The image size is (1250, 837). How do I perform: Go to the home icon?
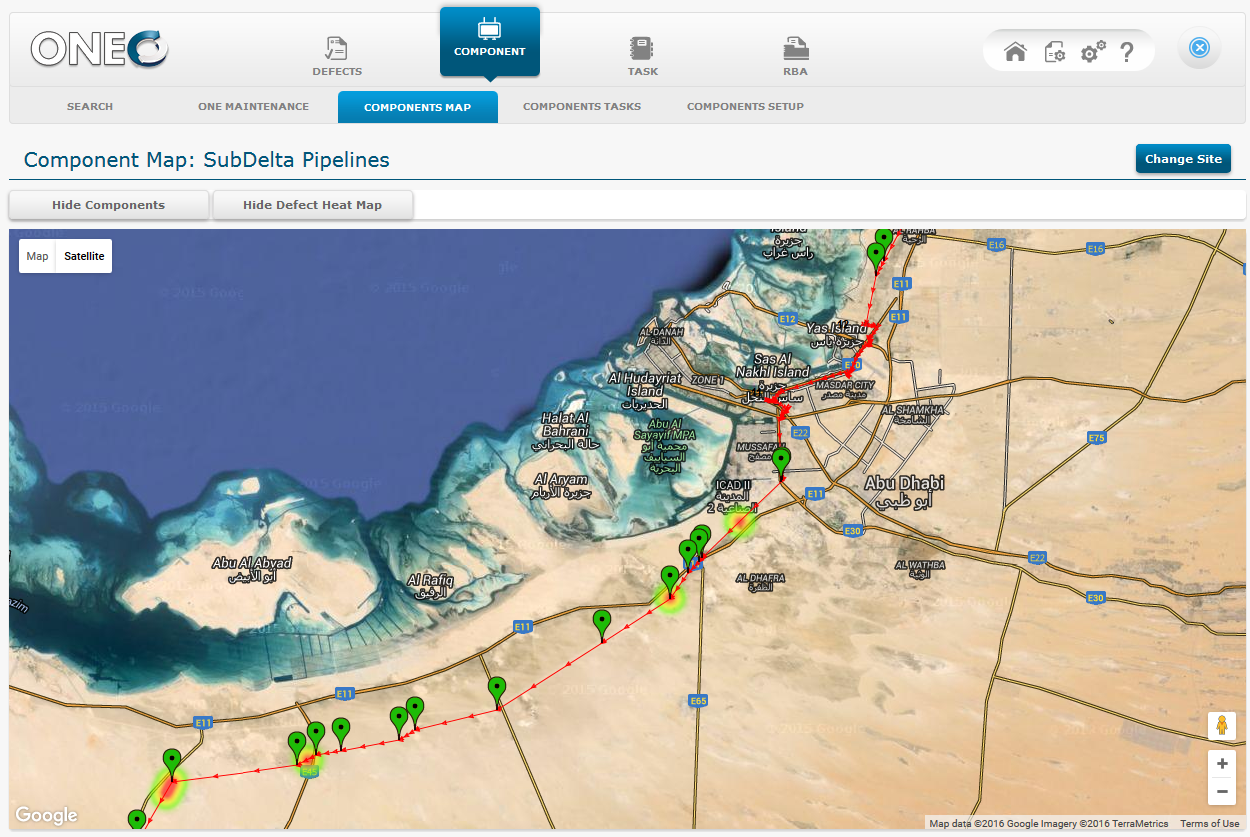click(1015, 52)
